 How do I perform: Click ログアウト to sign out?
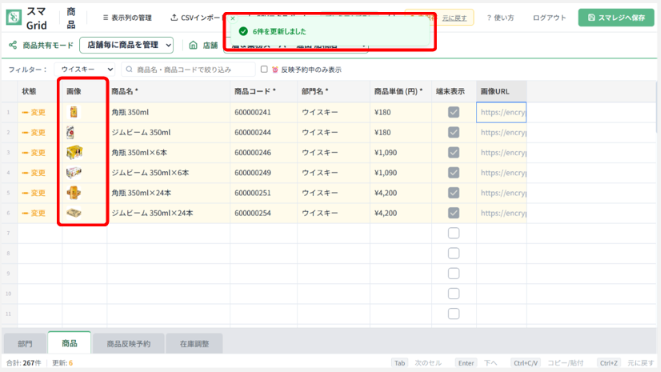click(x=549, y=18)
